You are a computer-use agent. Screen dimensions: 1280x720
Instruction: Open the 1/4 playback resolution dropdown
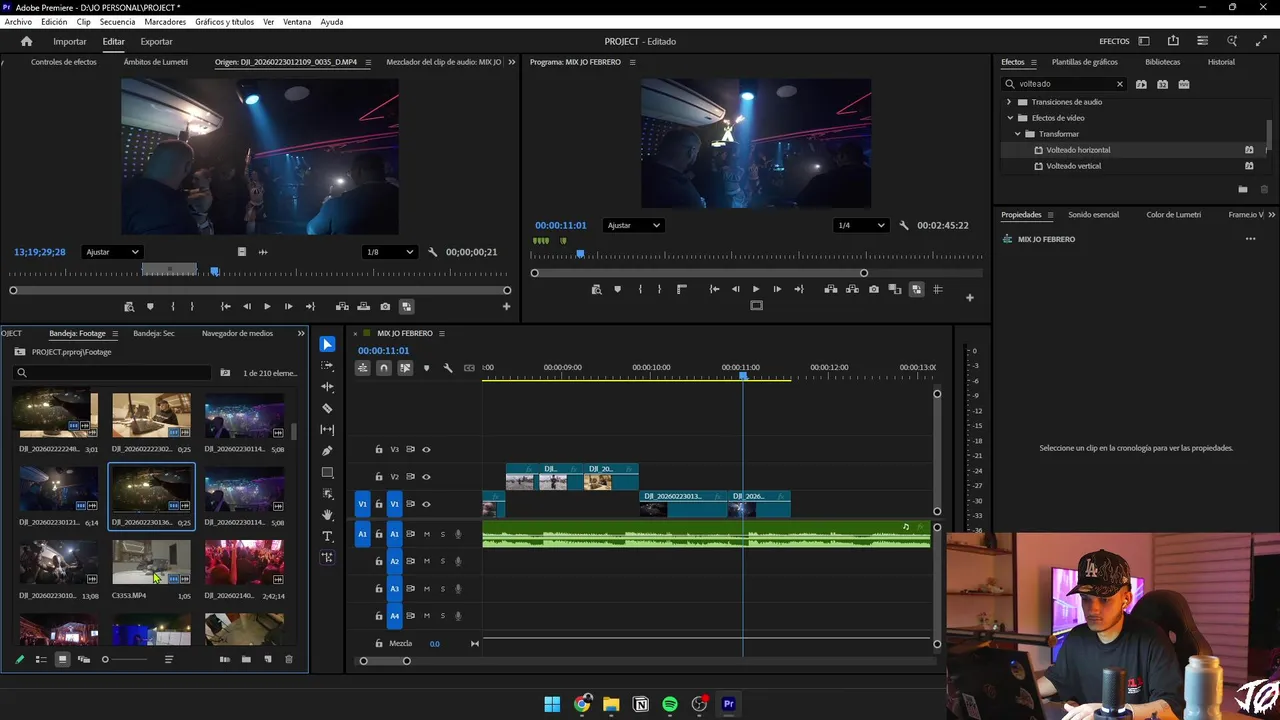click(860, 225)
